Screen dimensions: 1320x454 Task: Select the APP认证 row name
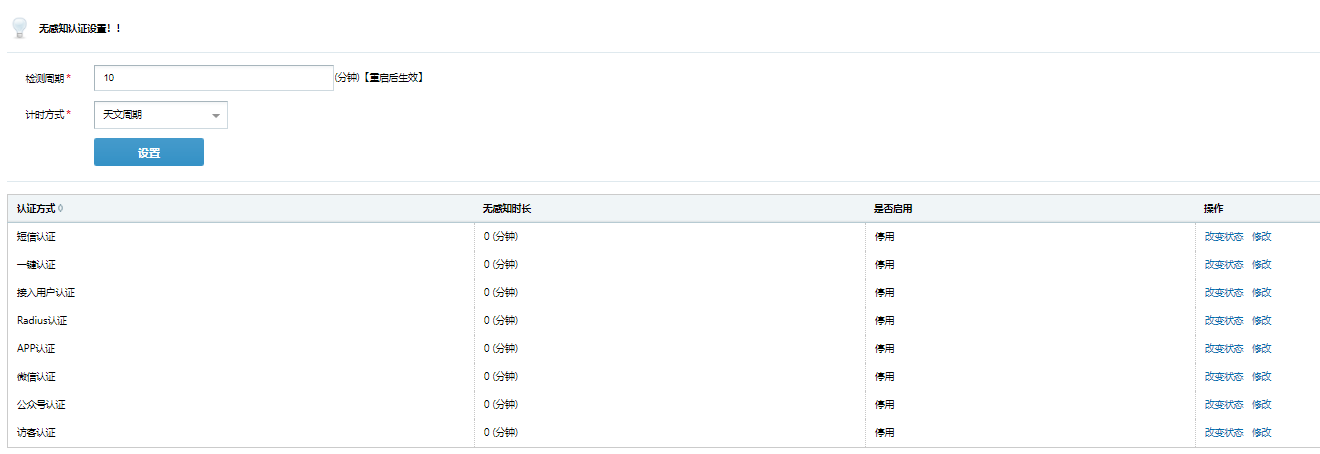point(36,349)
